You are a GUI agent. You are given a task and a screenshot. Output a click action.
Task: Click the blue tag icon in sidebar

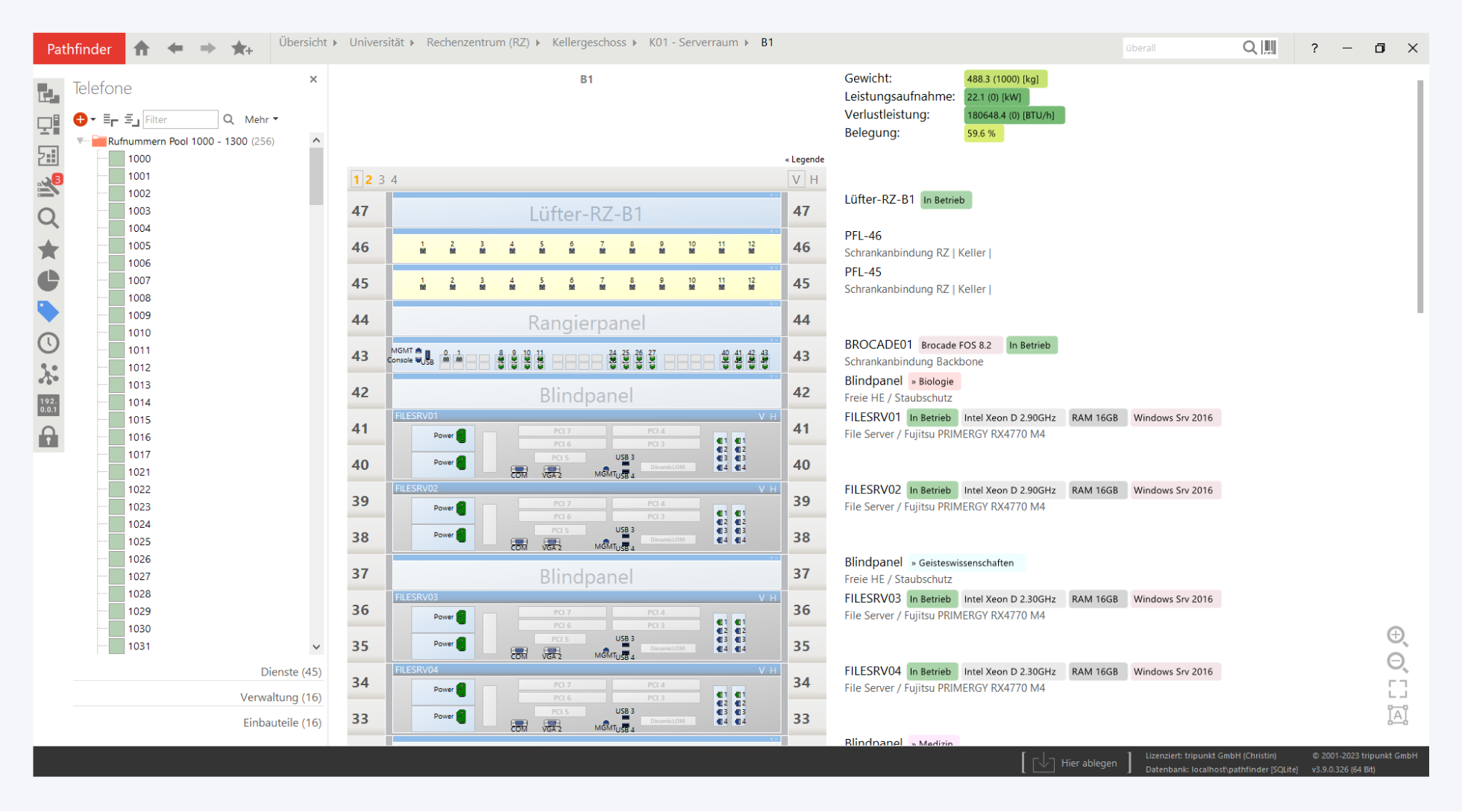48,311
